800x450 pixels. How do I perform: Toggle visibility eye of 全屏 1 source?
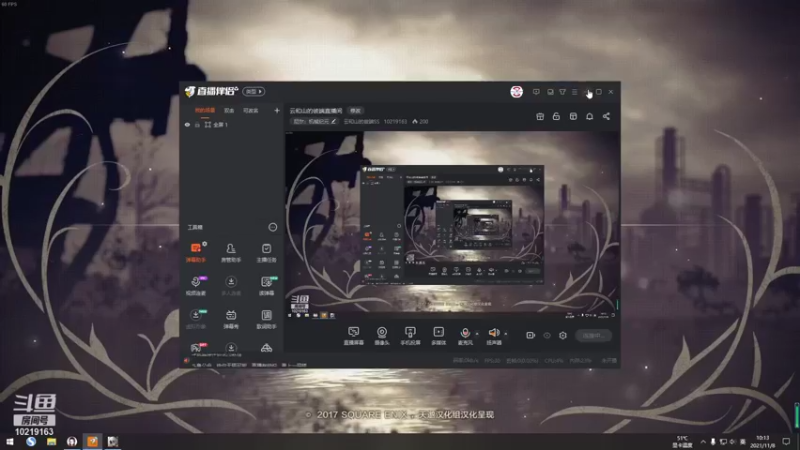(187, 124)
